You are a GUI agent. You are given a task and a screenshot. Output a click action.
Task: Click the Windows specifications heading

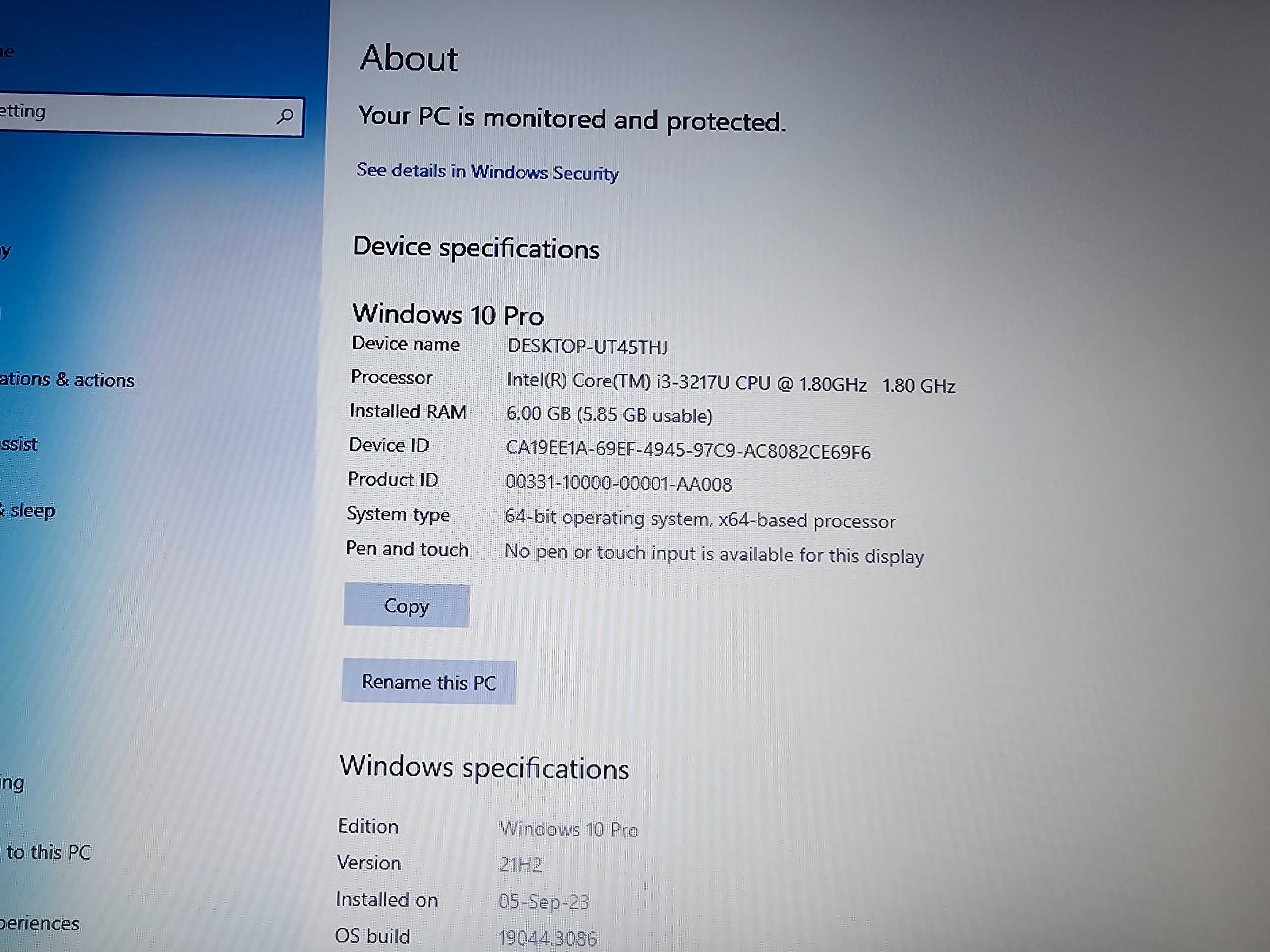click(x=484, y=767)
